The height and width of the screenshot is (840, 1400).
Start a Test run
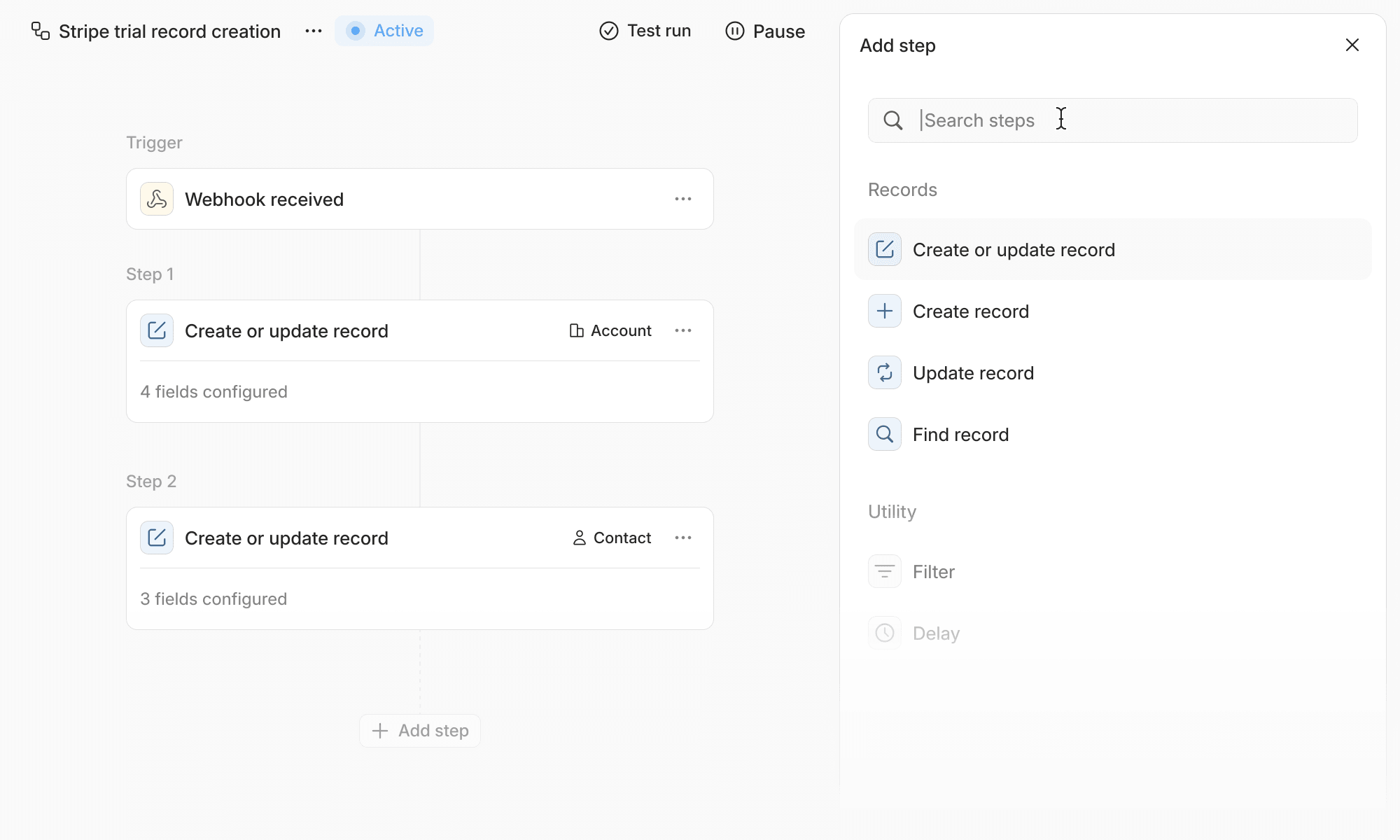pos(645,31)
